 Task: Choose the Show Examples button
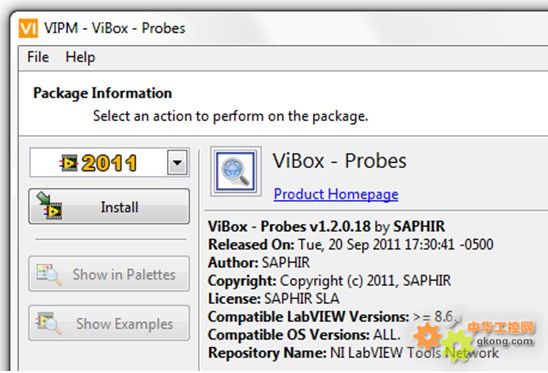pos(109,323)
